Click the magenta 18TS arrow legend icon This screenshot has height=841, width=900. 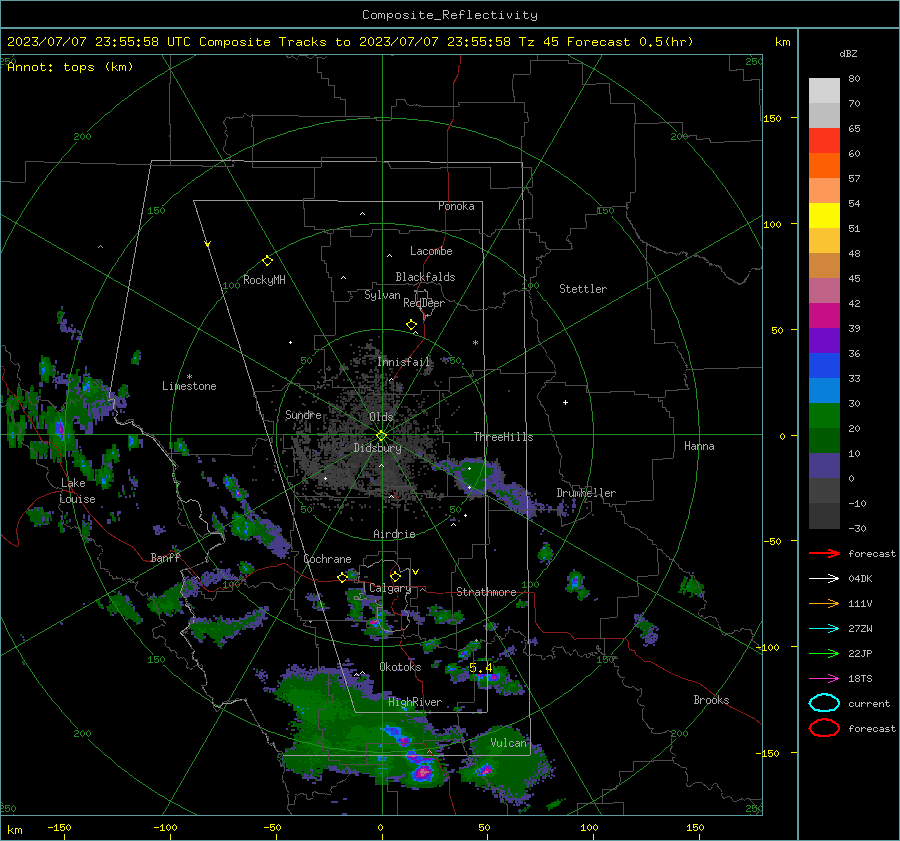pos(824,679)
